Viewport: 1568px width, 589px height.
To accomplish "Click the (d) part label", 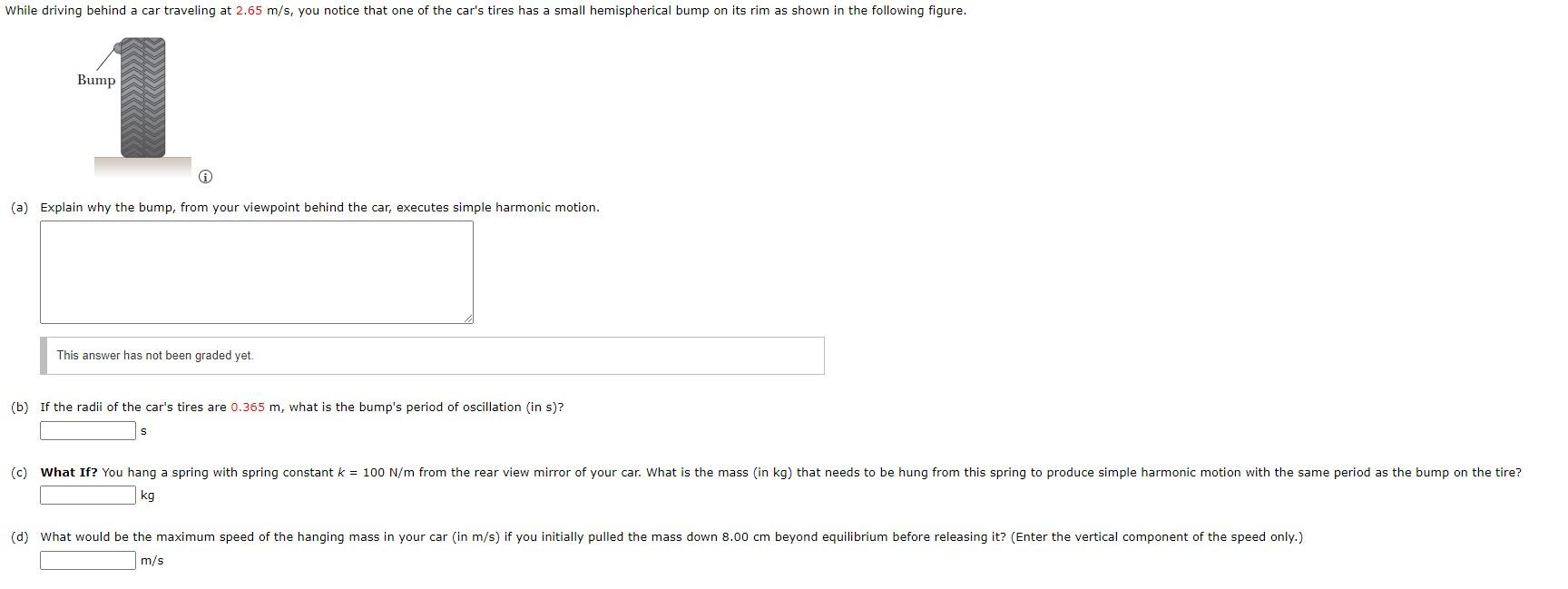I will pyautogui.click(x=20, y=537).
